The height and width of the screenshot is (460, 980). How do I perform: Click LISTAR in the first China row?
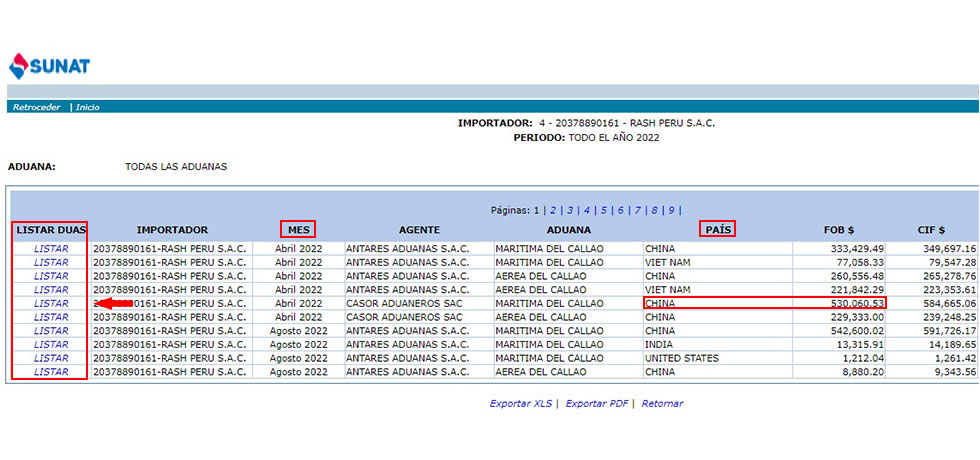[x=51, y=248]
